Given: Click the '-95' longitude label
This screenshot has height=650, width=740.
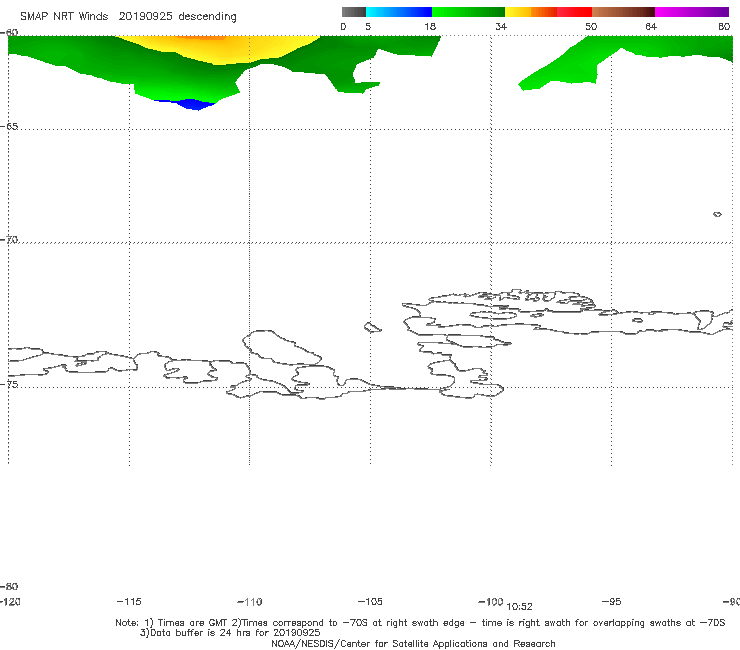Looking at the screenshot, I should [x=612, y=602].
